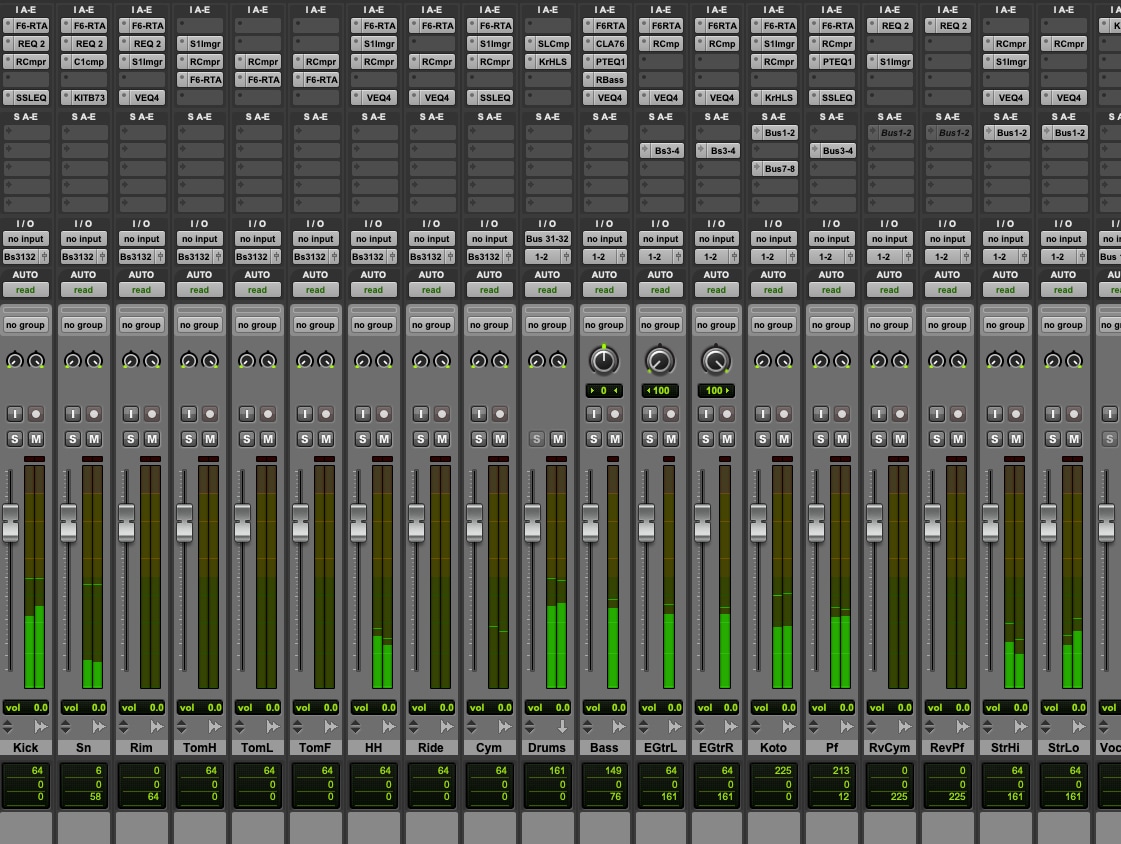Click the Bass pan knob
The height and width of the screenshot is (844, 1121).
(603, 361)
